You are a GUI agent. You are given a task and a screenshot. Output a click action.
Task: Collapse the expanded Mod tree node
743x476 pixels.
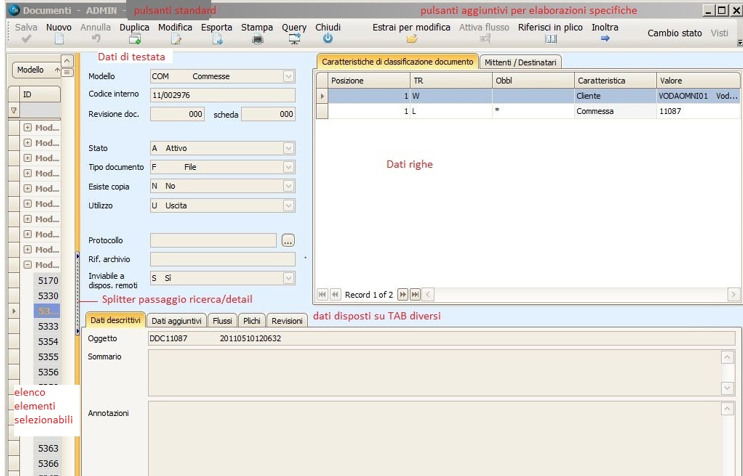pyautogui.click(x=27, y=265)
